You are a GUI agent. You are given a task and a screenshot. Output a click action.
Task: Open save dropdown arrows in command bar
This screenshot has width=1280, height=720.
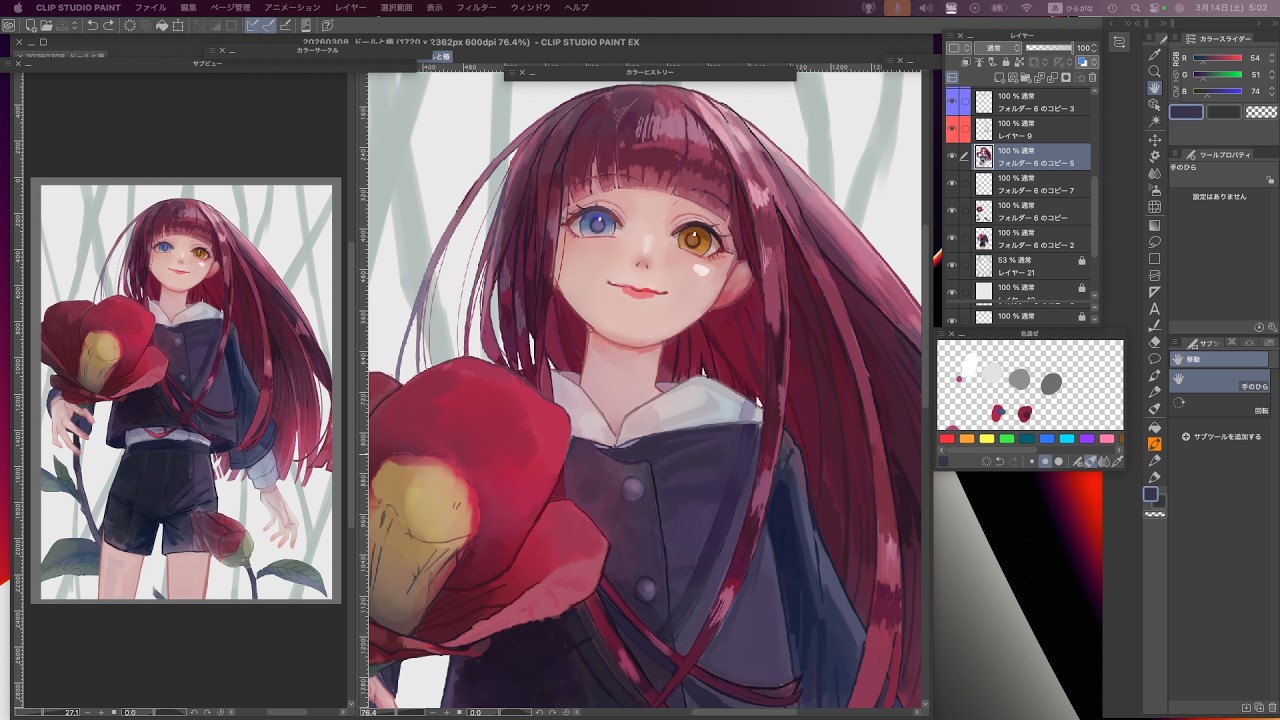coord(77,25)
